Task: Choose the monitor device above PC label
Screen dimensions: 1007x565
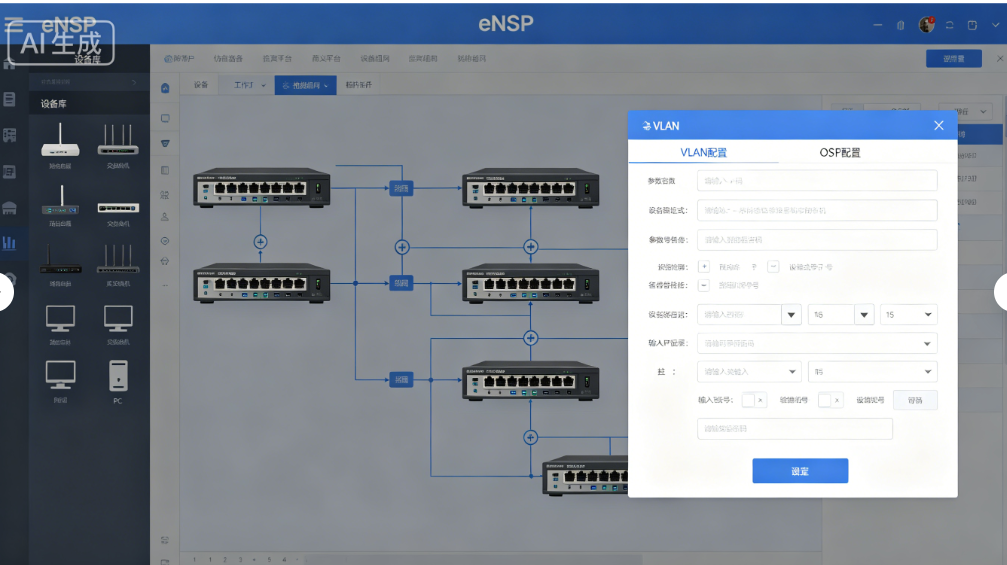Action: (60, 375)
